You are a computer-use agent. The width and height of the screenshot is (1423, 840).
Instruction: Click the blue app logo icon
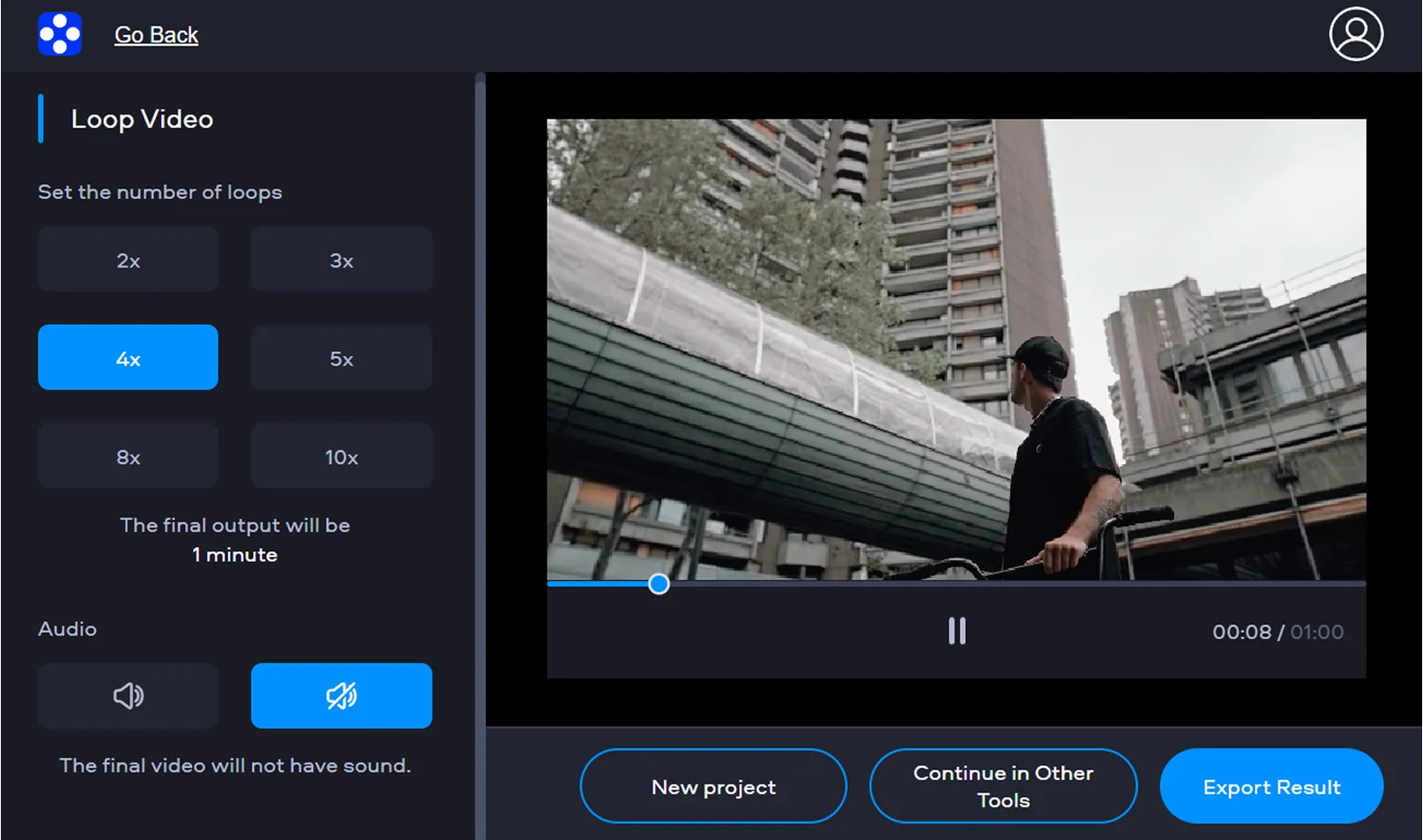click(x=60, y=34)
